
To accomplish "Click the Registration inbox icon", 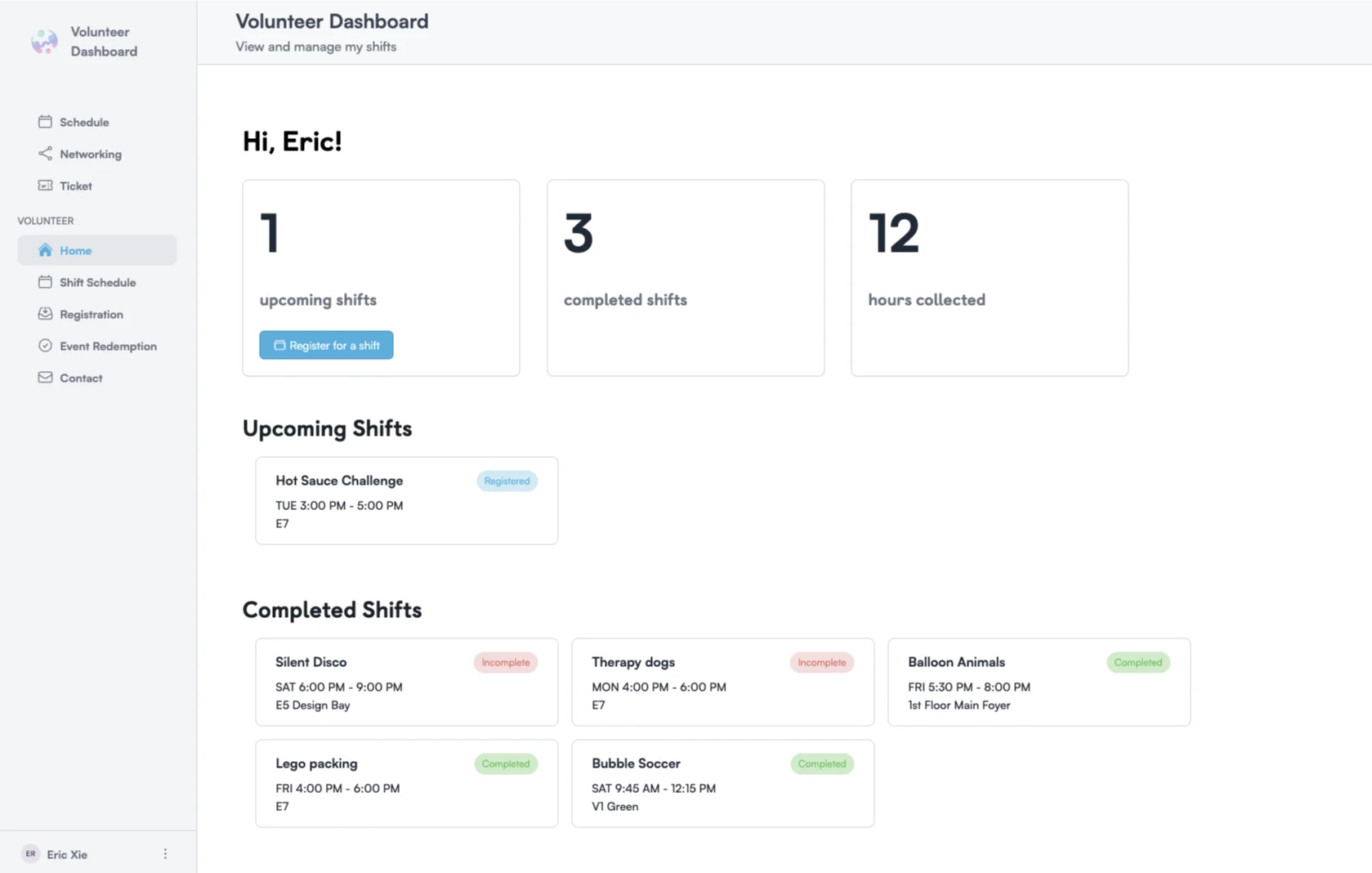I will 45,314.
